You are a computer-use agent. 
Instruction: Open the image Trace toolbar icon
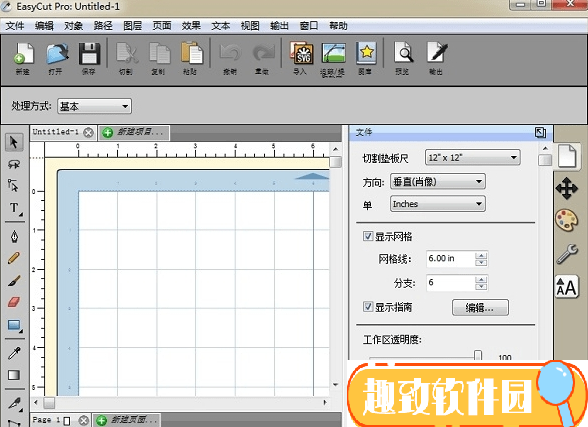pos(333,54)
